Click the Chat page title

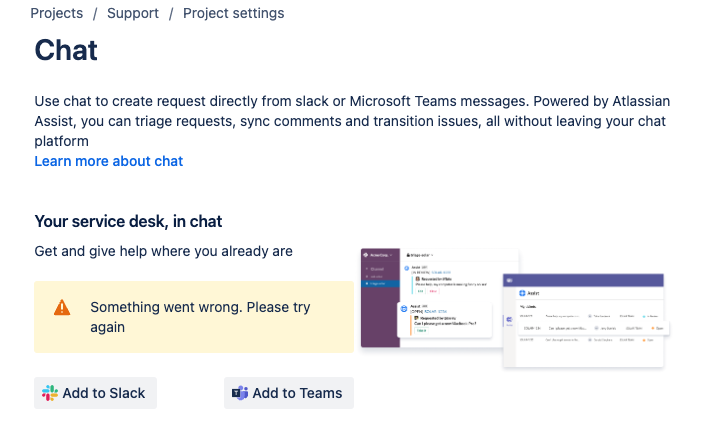coord(66,50)
